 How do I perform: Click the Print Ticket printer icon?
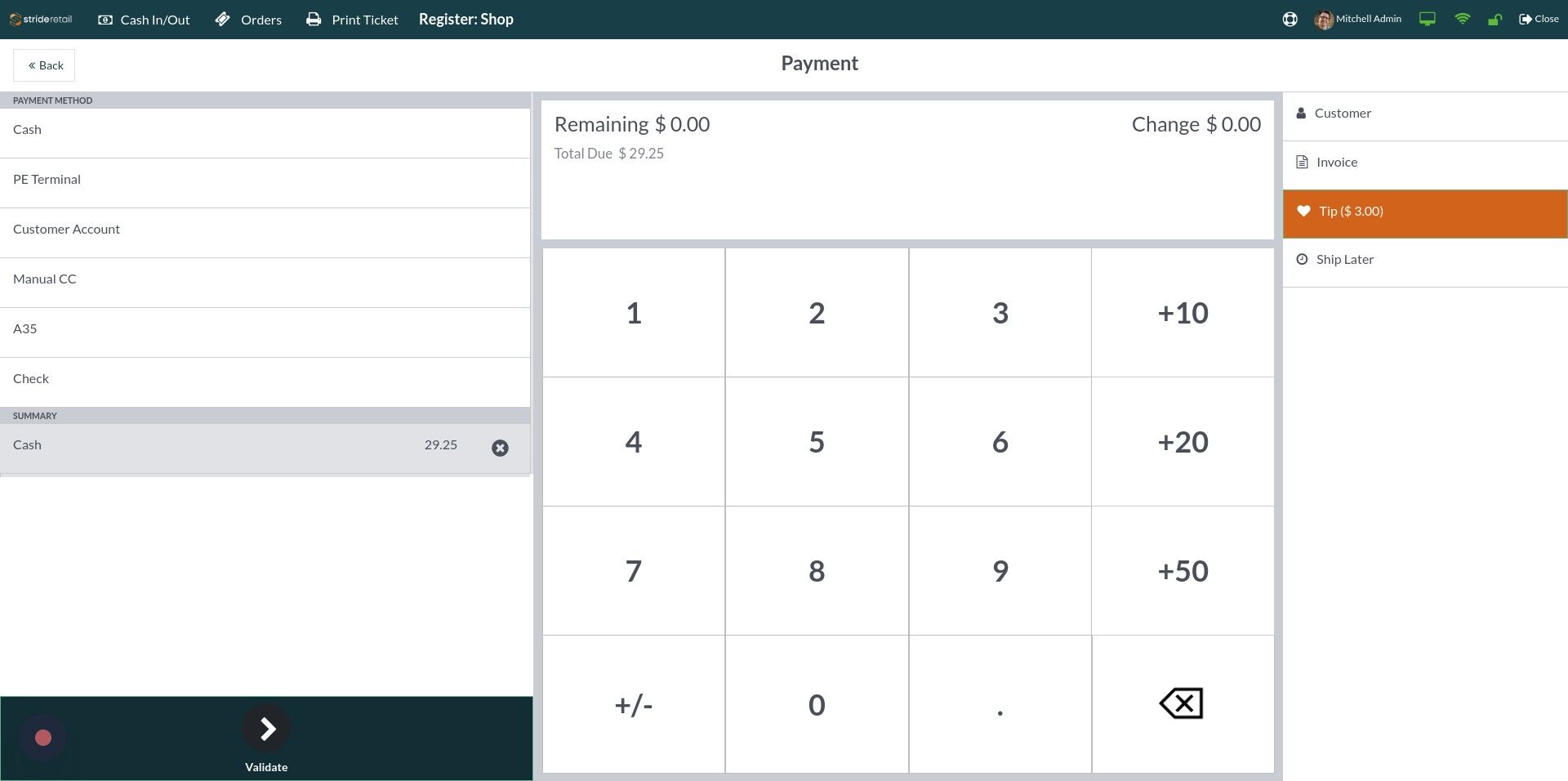[x=314, y=19]
